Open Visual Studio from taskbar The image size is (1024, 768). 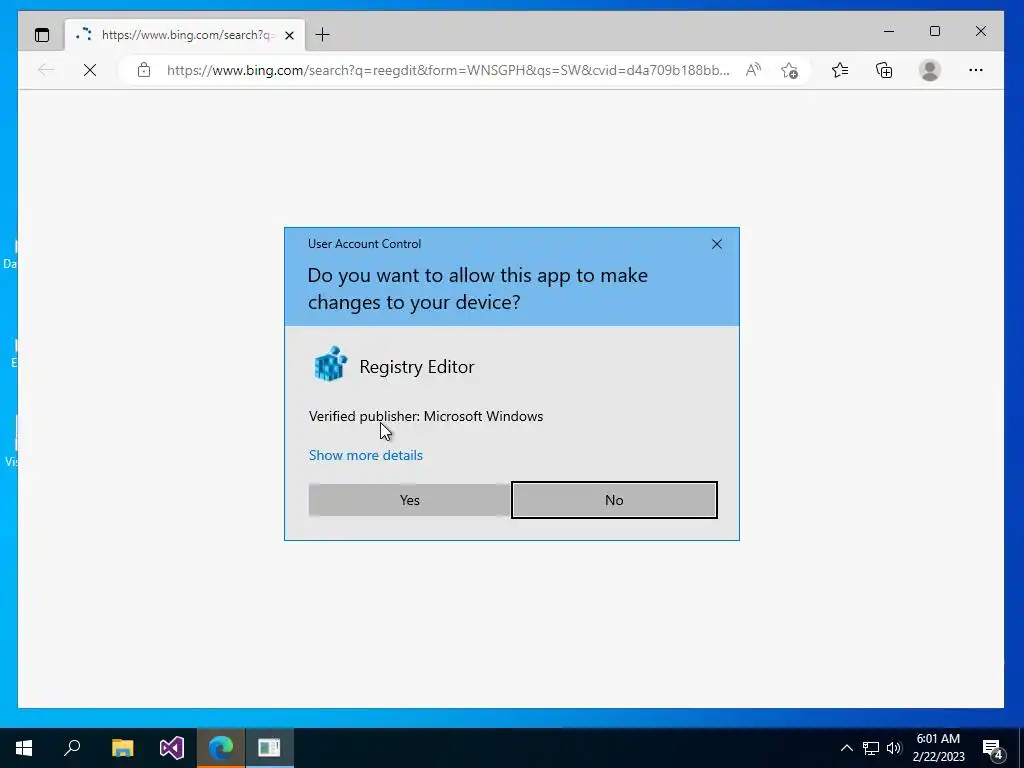click(172, 748)
